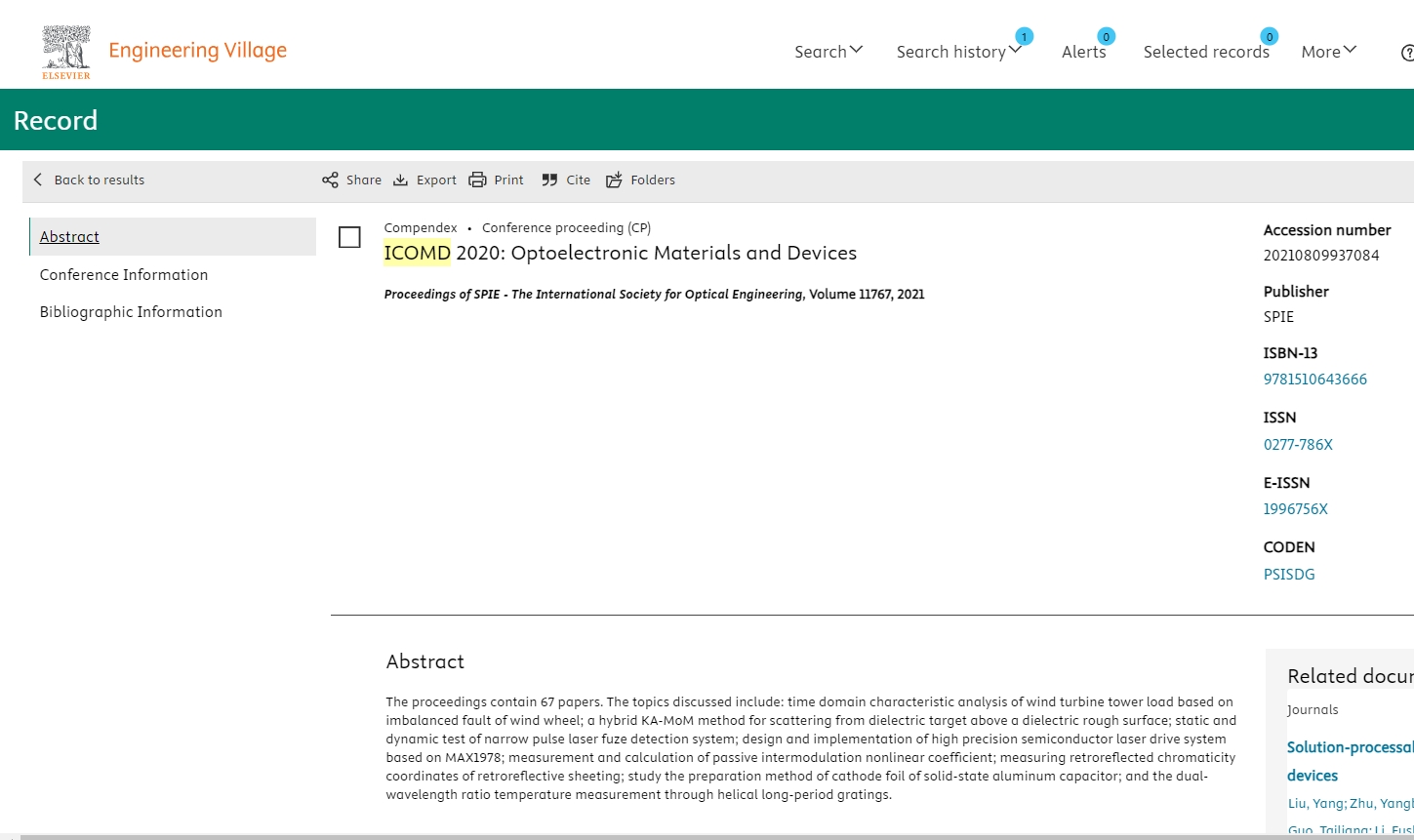
Task: Jump to Conference Information section
Action: point(124,275)
